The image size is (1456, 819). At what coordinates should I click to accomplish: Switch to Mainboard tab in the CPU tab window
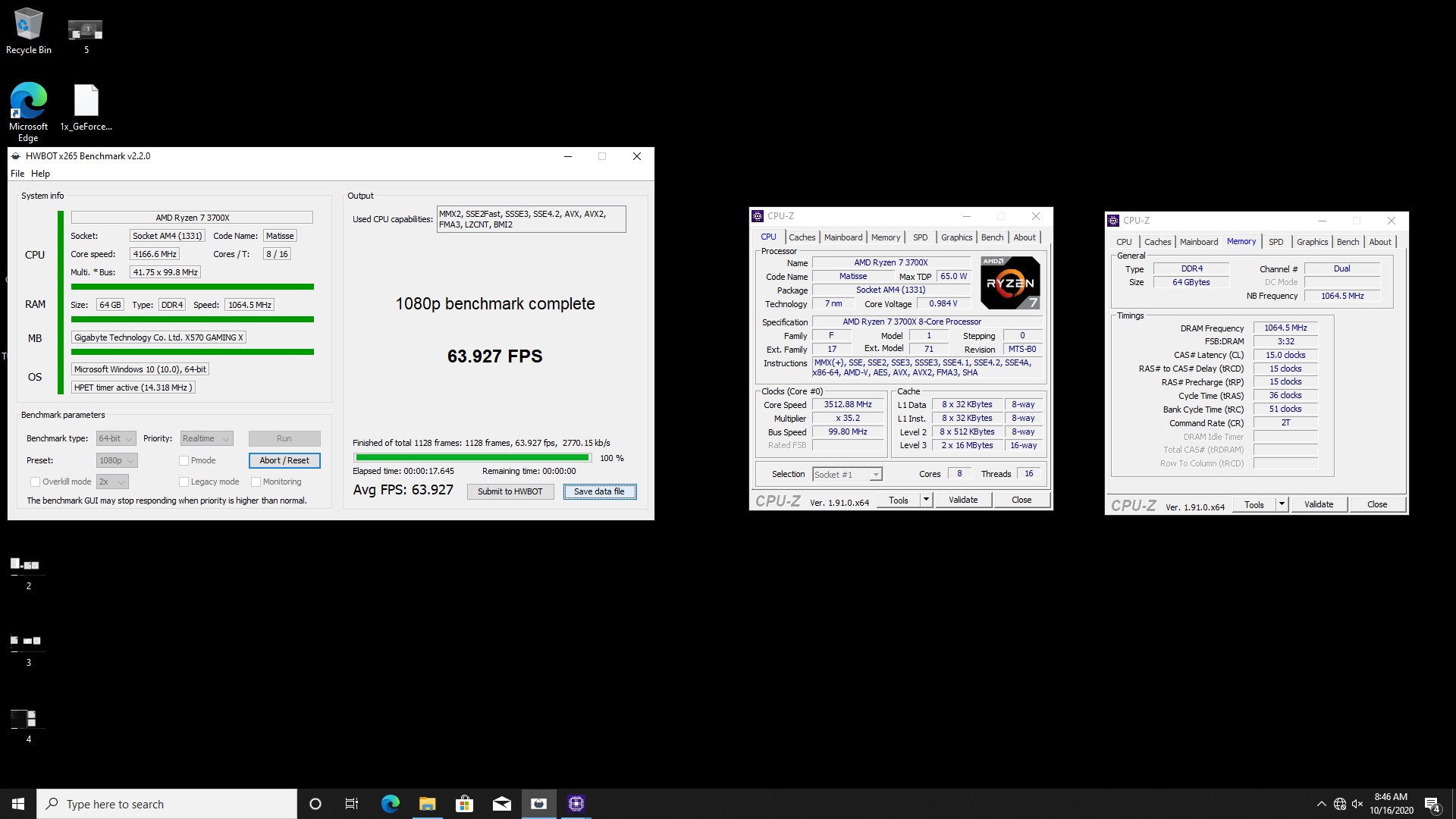(843, 237)
